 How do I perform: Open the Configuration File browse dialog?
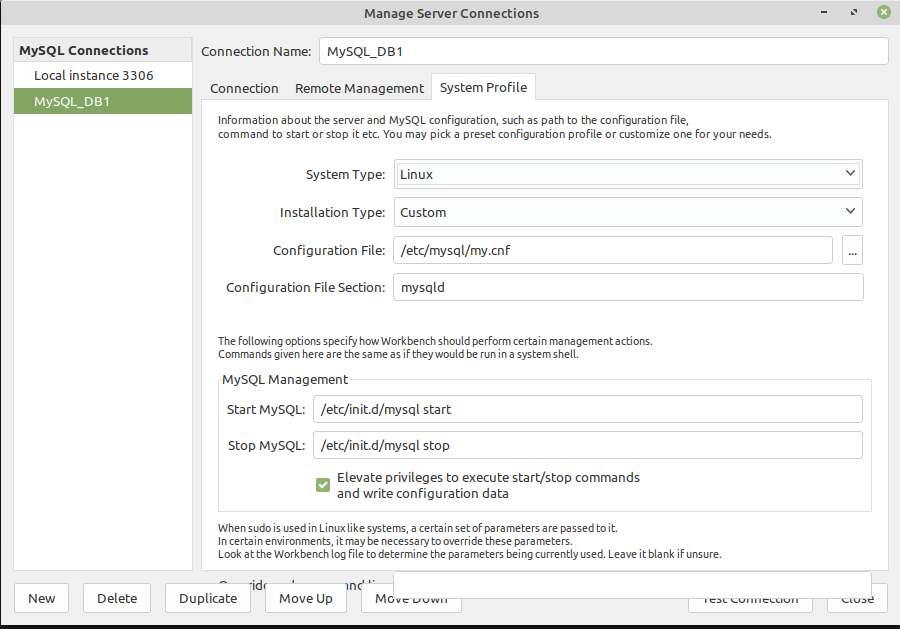(851, 250)
